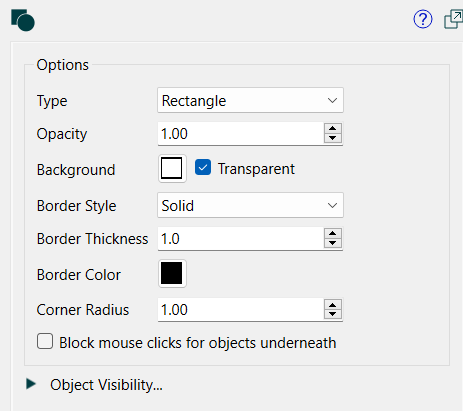Screen dimensions: 463x411
Task: Pick a color from the black Border Color swatch
Action: point(172,273)
